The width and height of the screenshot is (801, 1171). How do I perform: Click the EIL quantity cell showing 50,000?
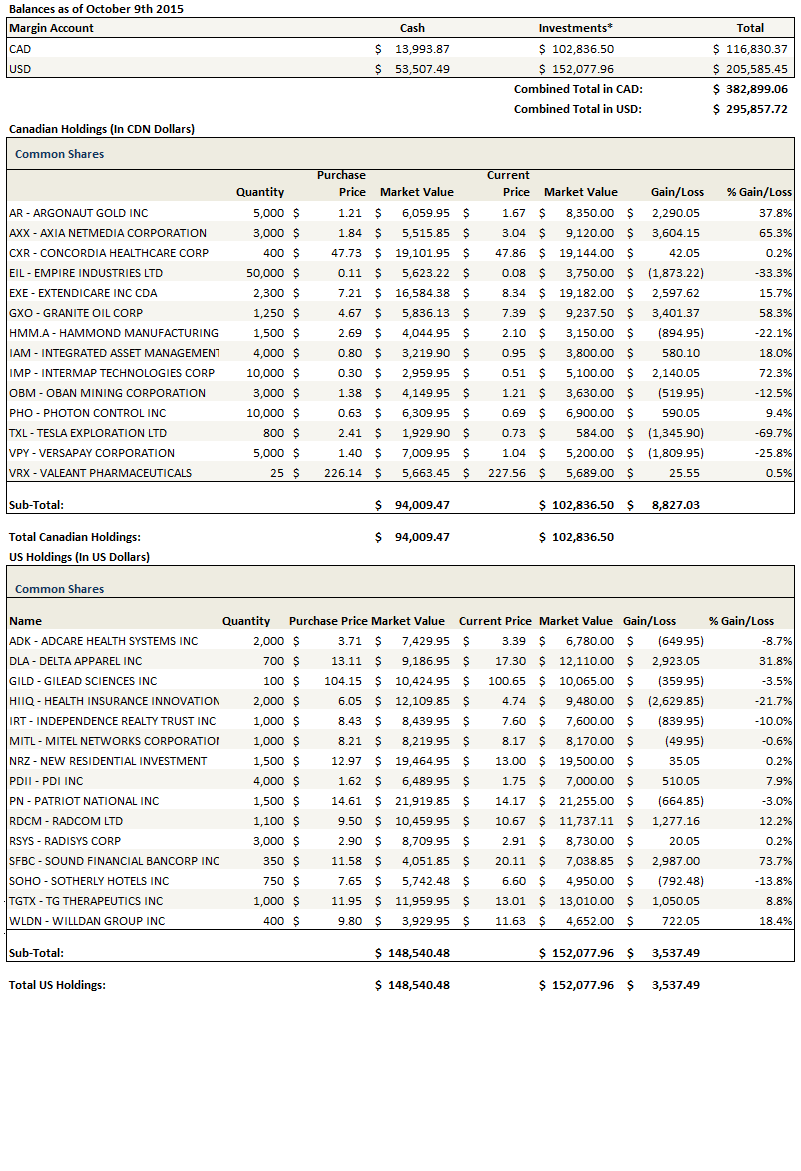(264, 273)
